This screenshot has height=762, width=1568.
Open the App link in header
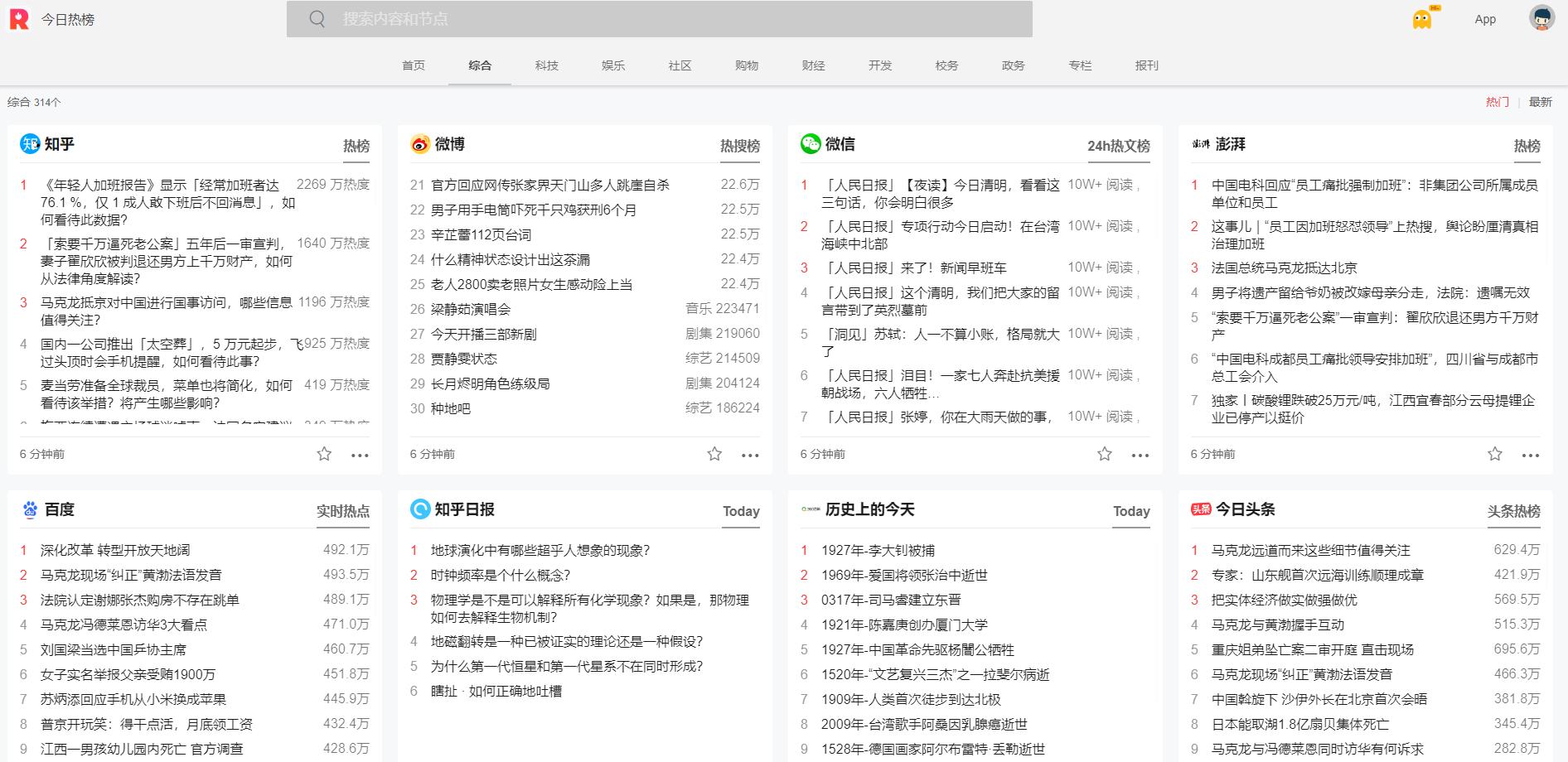[x=1485, y=19]
